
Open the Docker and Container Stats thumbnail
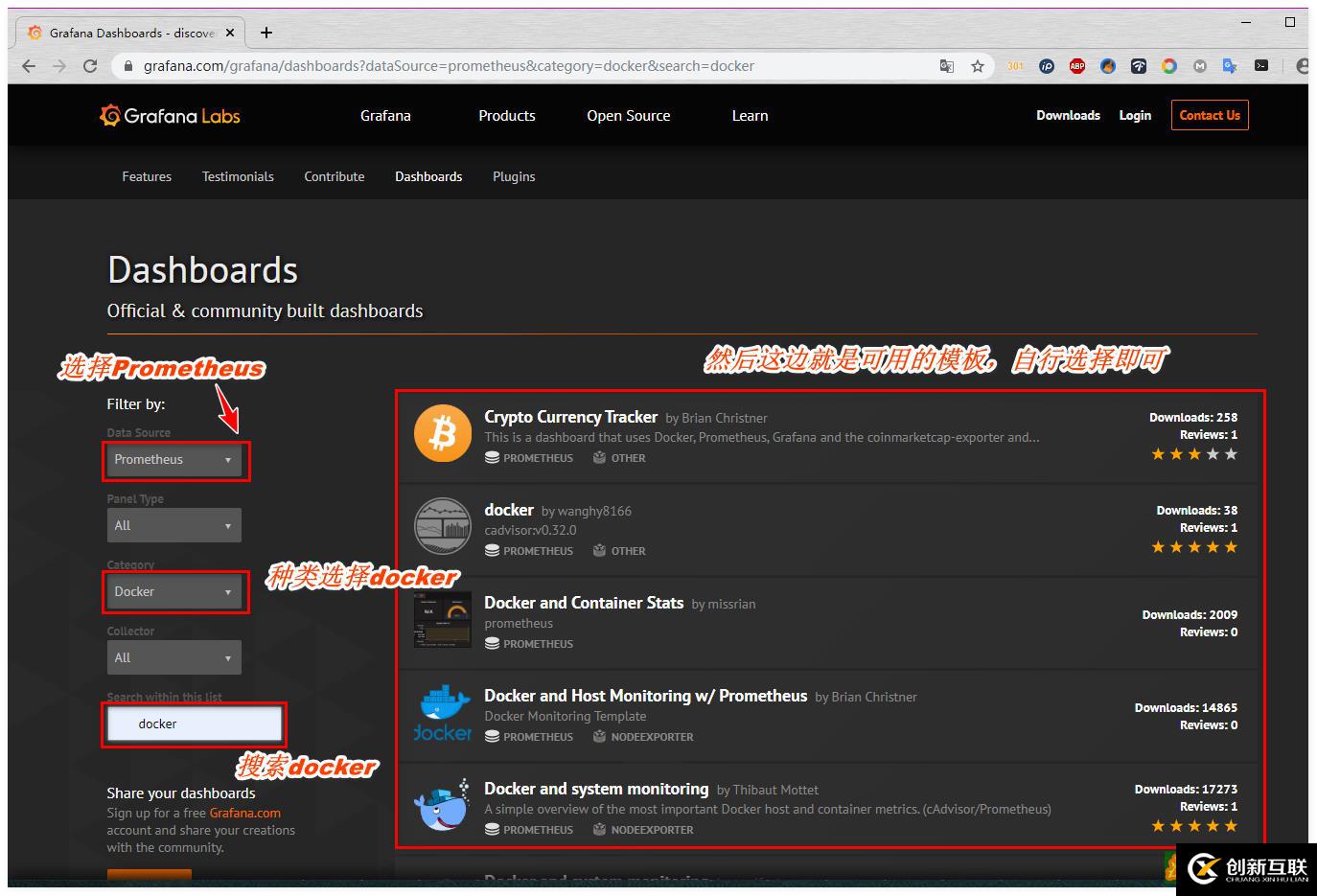tap(443, 619)
